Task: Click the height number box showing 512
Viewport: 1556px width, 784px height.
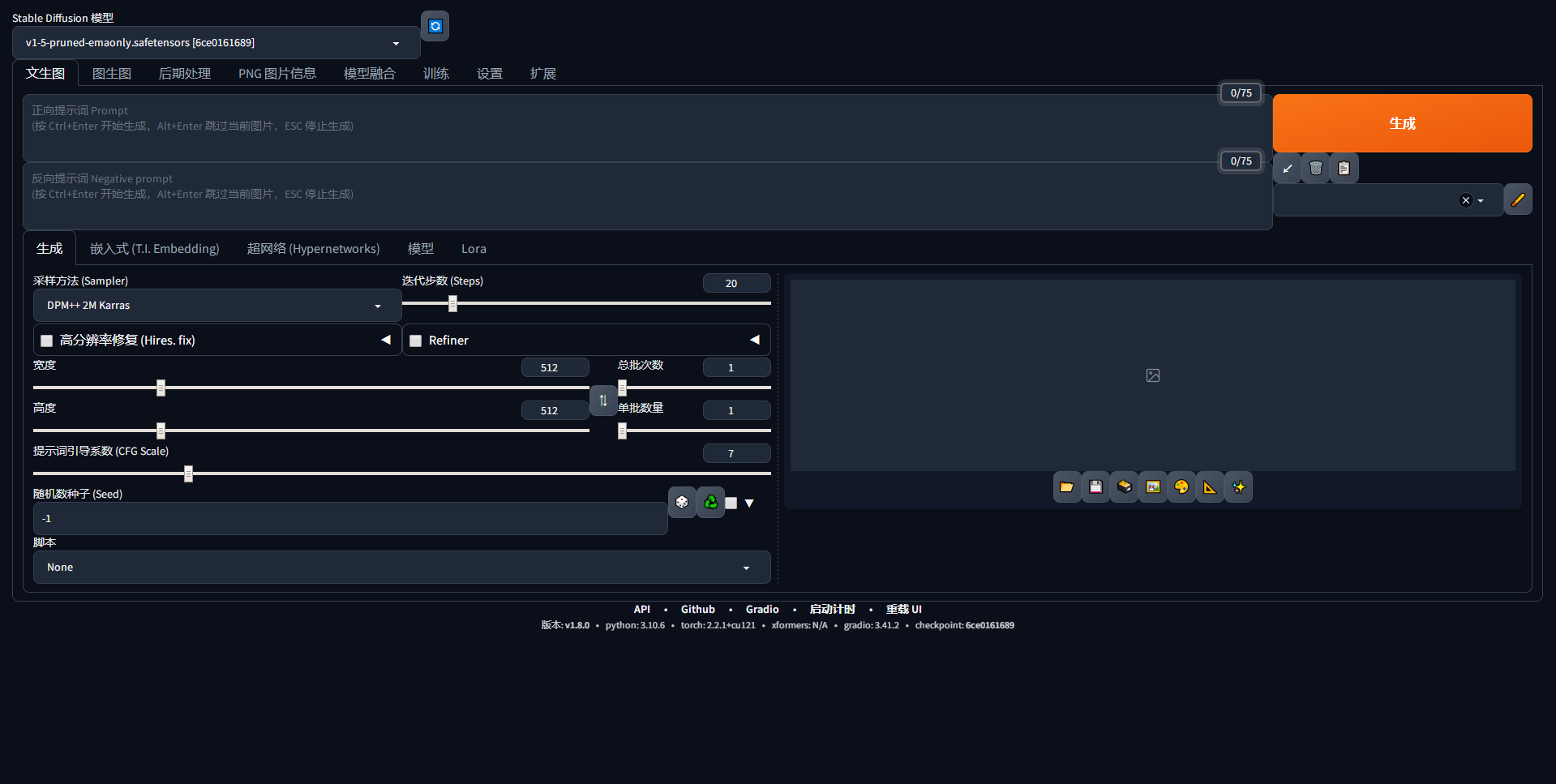Action: 555,410
